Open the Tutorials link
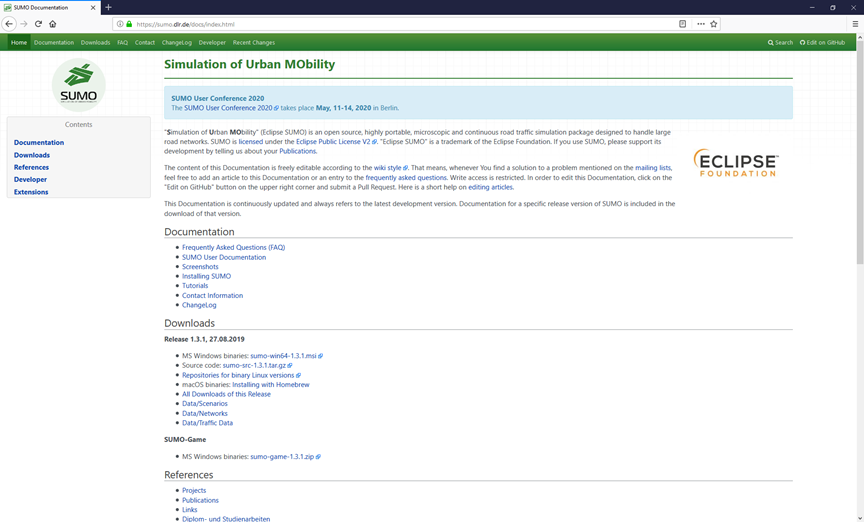 pos(195,286)
